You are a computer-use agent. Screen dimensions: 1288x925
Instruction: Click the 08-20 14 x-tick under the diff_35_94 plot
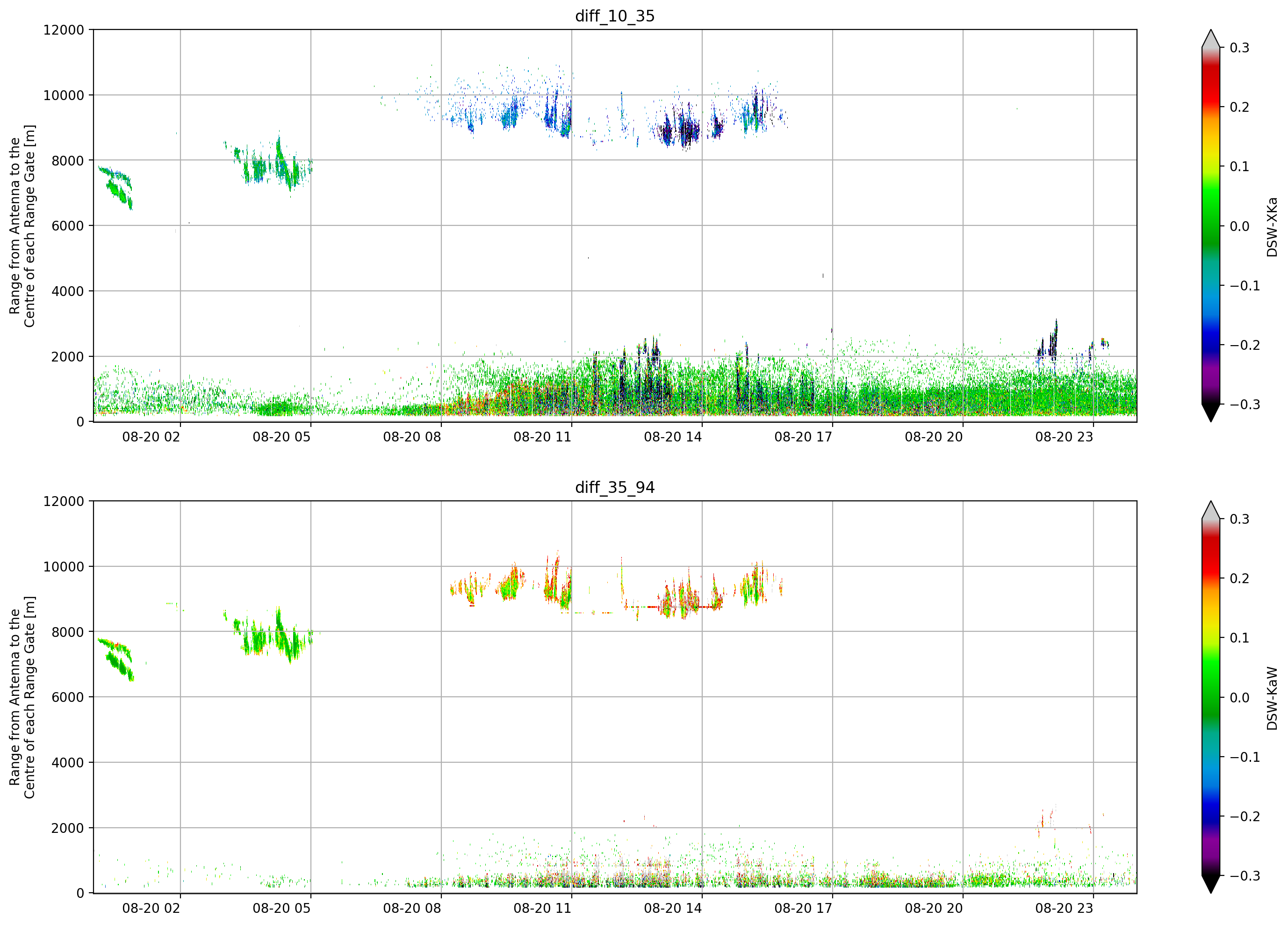click(673, 909)
